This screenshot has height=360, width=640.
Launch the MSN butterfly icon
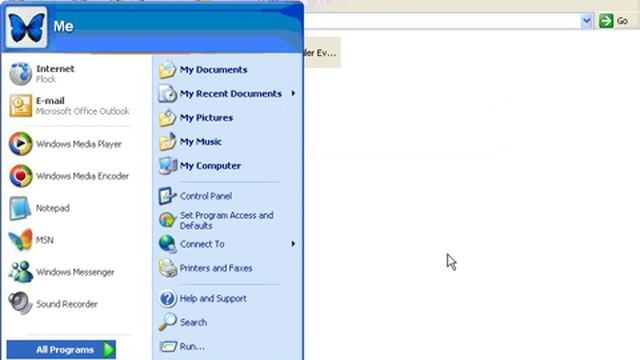20,240
